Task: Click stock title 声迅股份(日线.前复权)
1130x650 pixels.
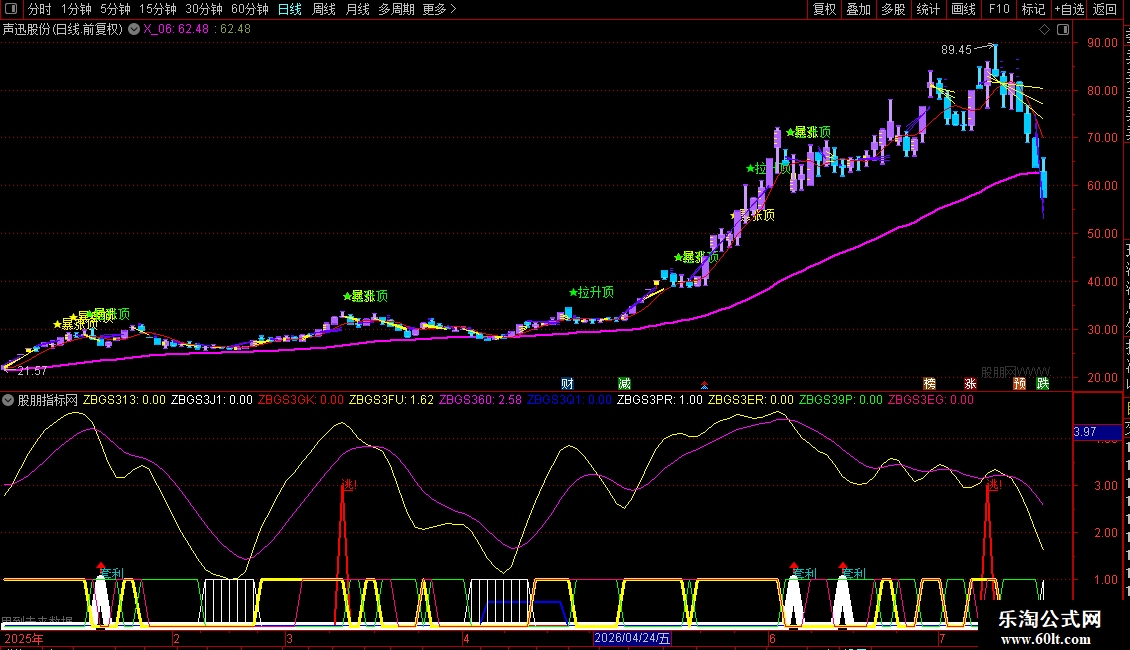Action: [63, 30]
